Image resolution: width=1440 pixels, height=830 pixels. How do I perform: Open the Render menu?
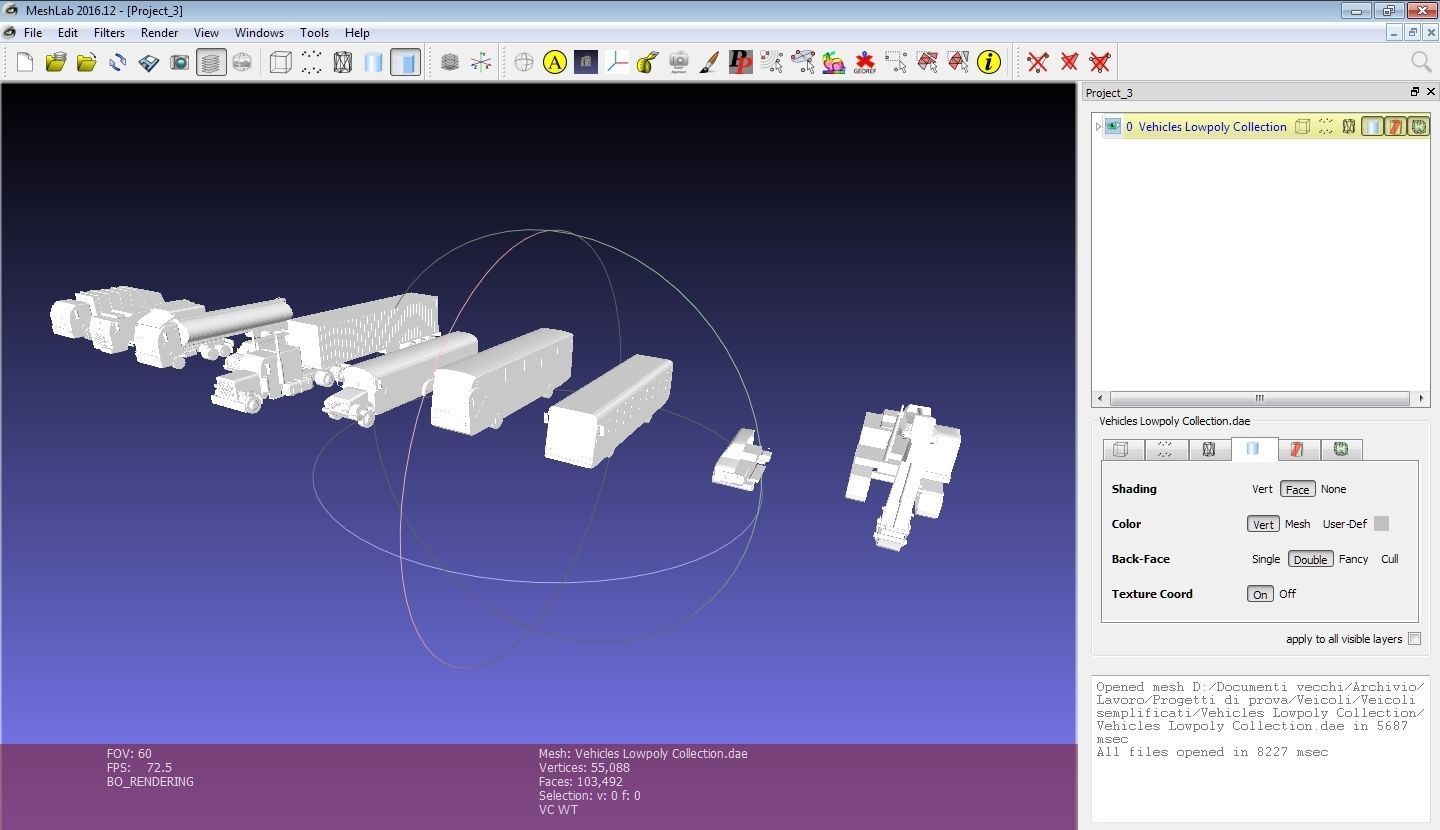tap(159, 32)
